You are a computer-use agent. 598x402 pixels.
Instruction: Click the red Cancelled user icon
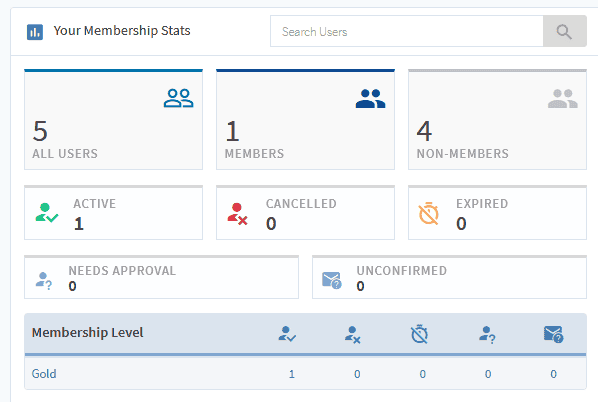pos(237,214)
